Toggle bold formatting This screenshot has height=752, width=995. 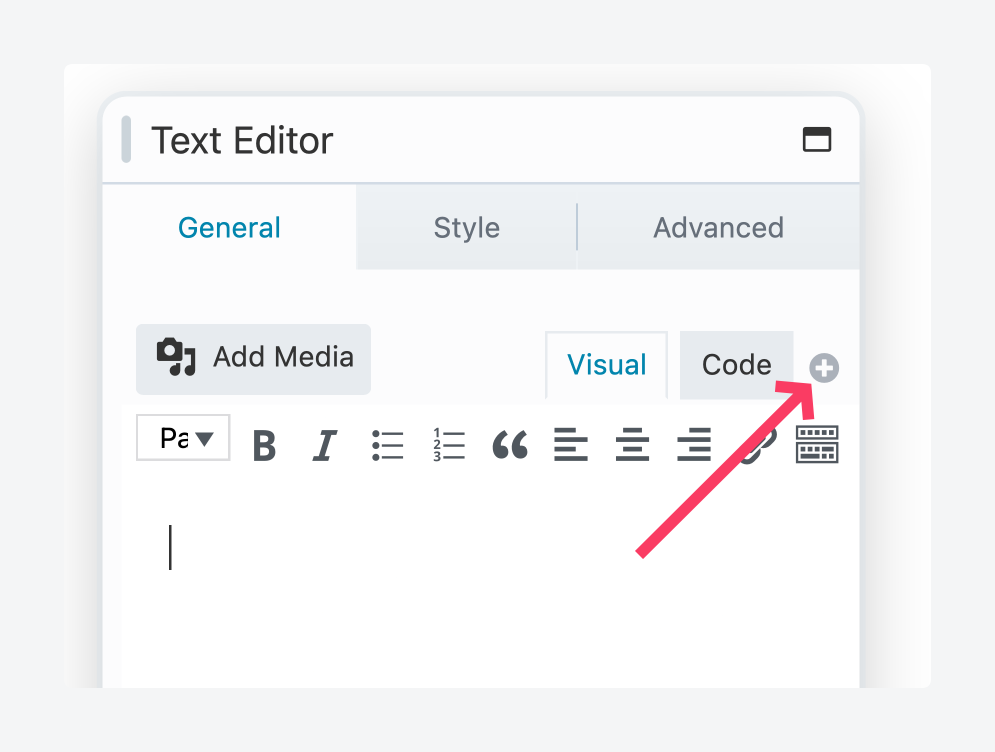[265, 445]
